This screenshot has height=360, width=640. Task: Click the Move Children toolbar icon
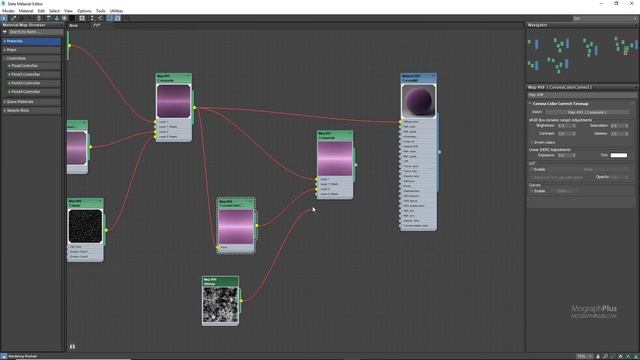click(x=48, y=18)
